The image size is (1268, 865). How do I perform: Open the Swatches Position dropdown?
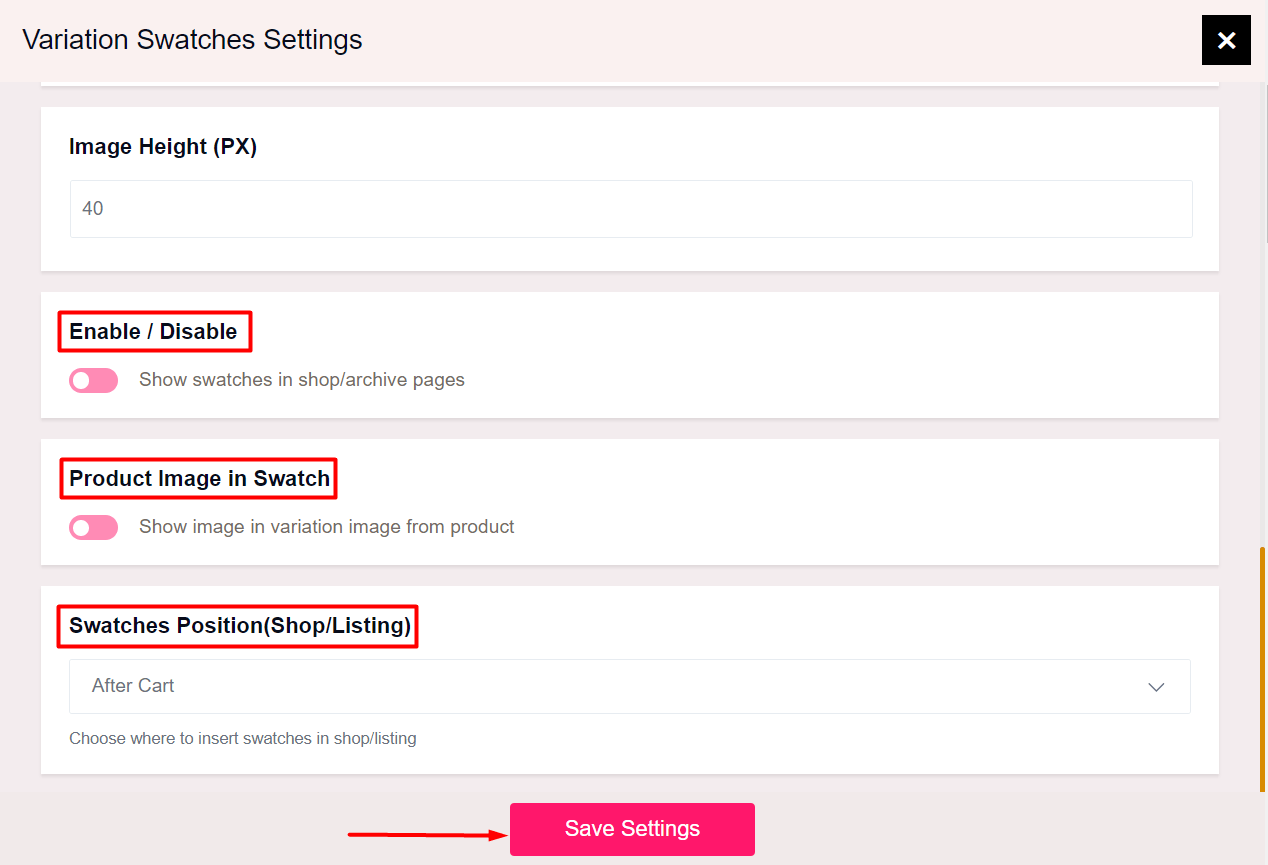pyautogui.click(x=632, y=686)
